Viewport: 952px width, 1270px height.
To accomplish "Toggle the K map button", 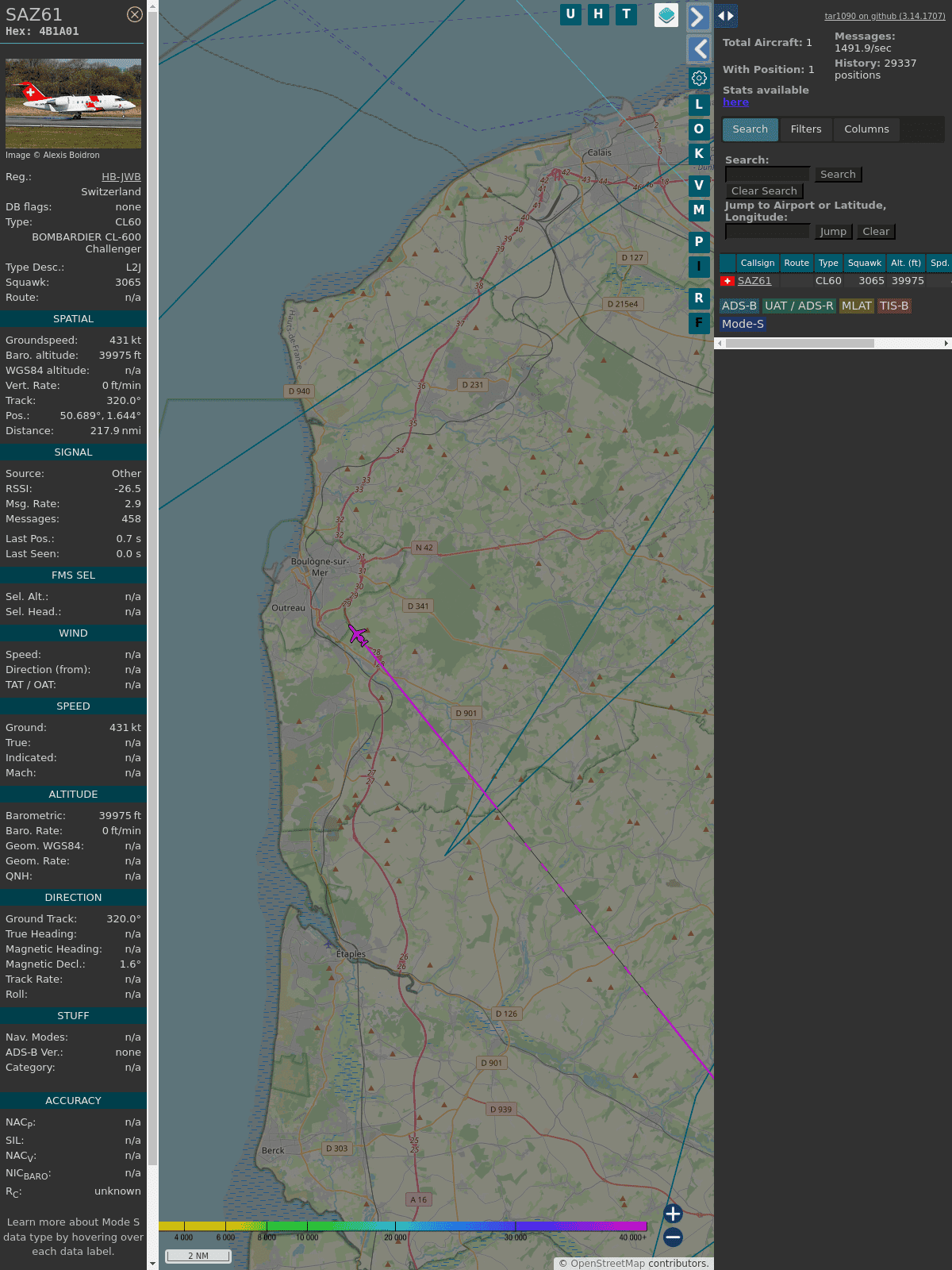I will click(x=698, y=154).
